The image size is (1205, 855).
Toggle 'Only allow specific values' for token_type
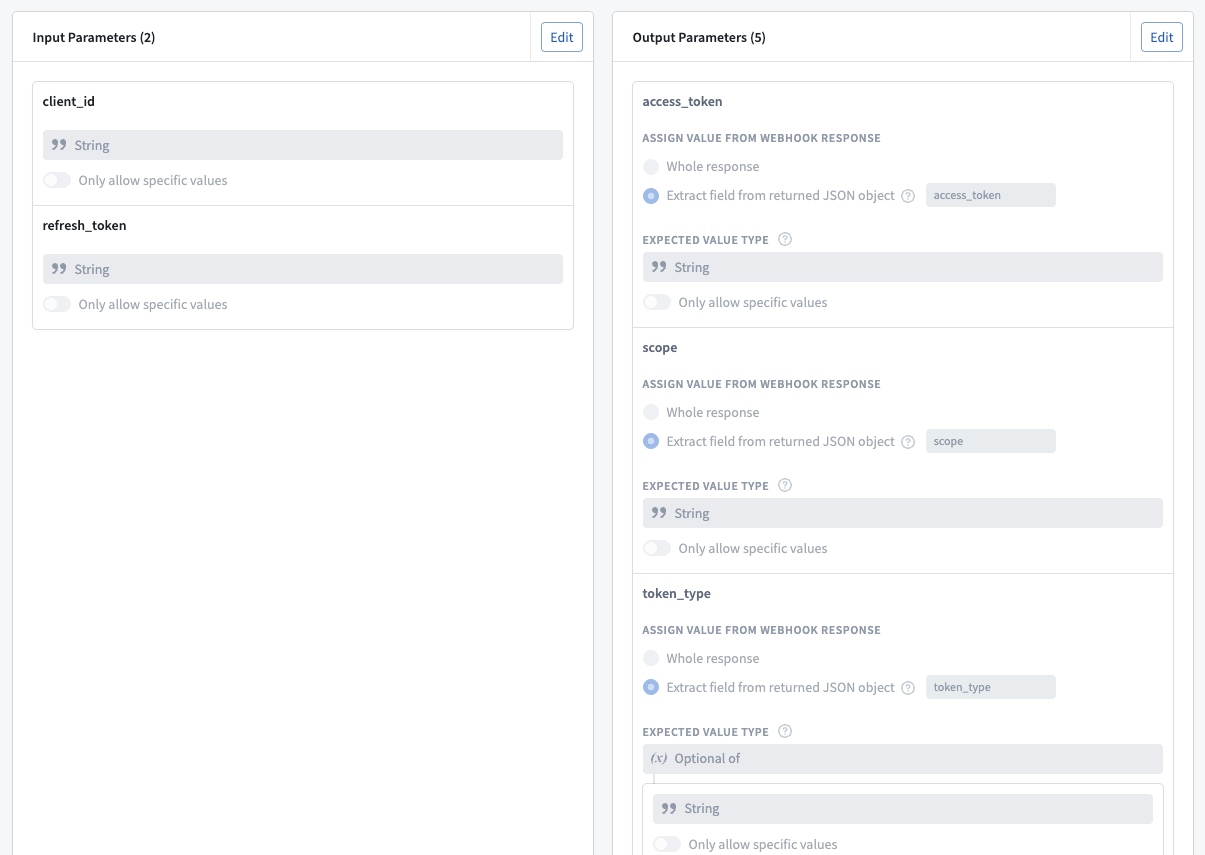(x=667, y=844)
